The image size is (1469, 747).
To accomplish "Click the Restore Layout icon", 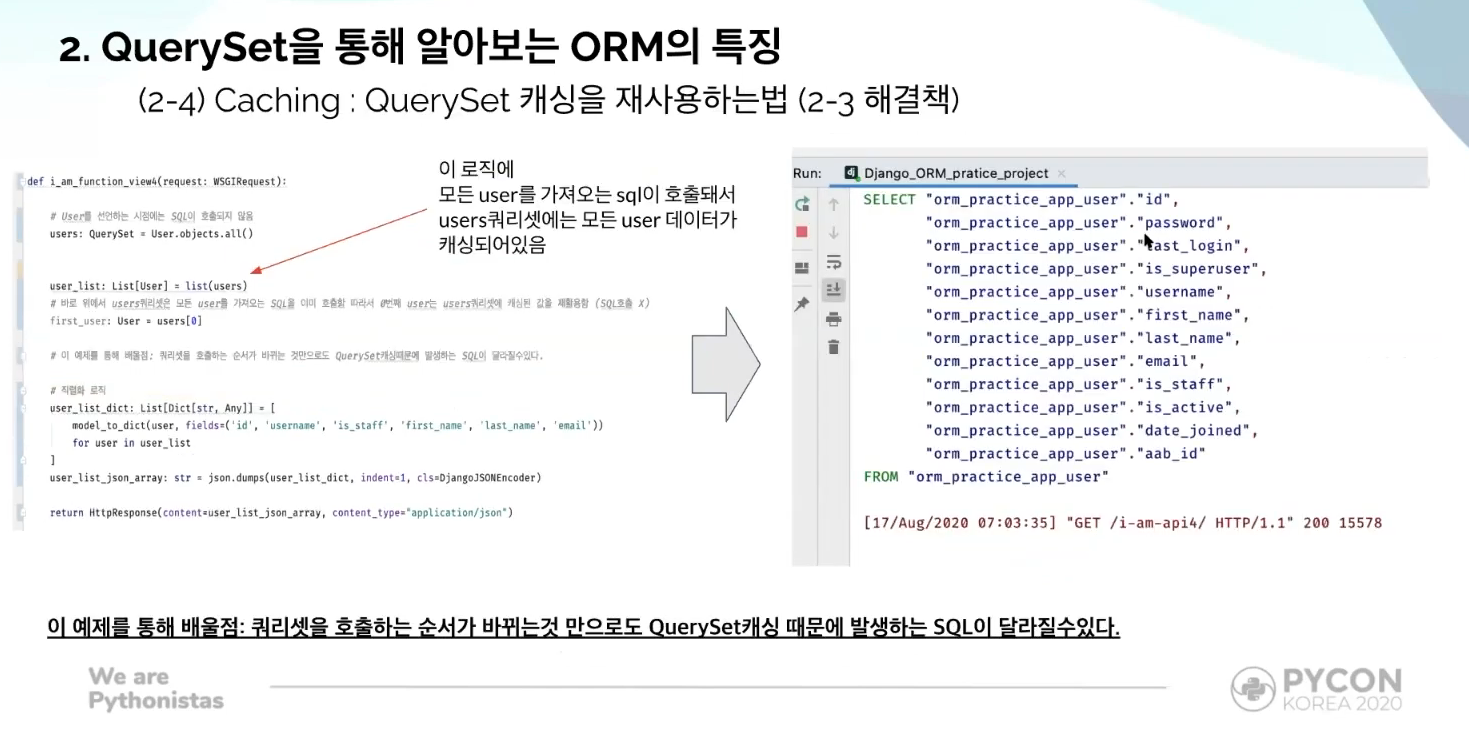I will [801, 265].
